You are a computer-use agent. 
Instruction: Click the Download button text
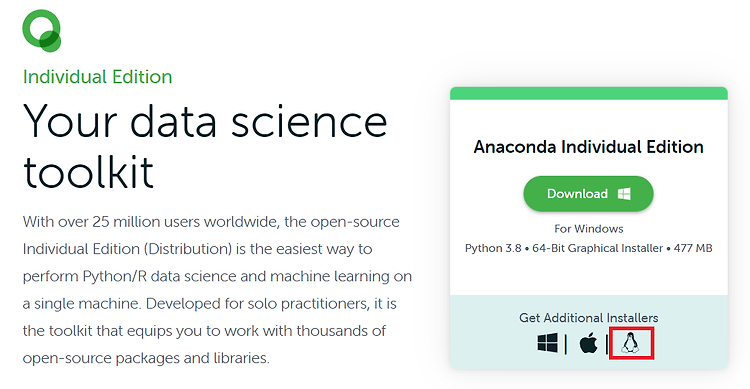point(577,194)
